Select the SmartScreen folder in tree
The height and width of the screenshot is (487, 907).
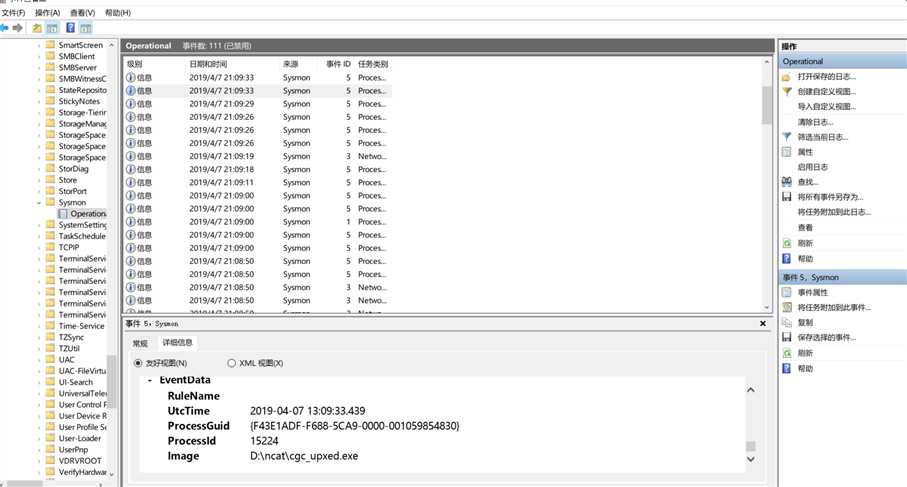[x=80, y=45]
